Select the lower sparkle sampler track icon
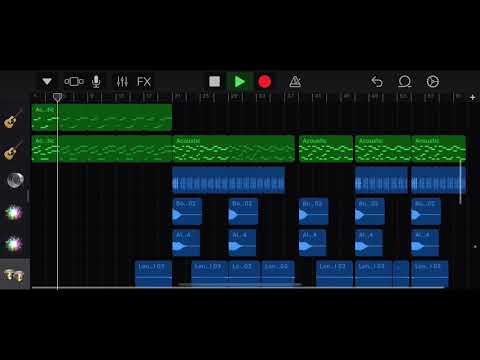This screenshot has height=360, width=480. [x=13, y=244]
